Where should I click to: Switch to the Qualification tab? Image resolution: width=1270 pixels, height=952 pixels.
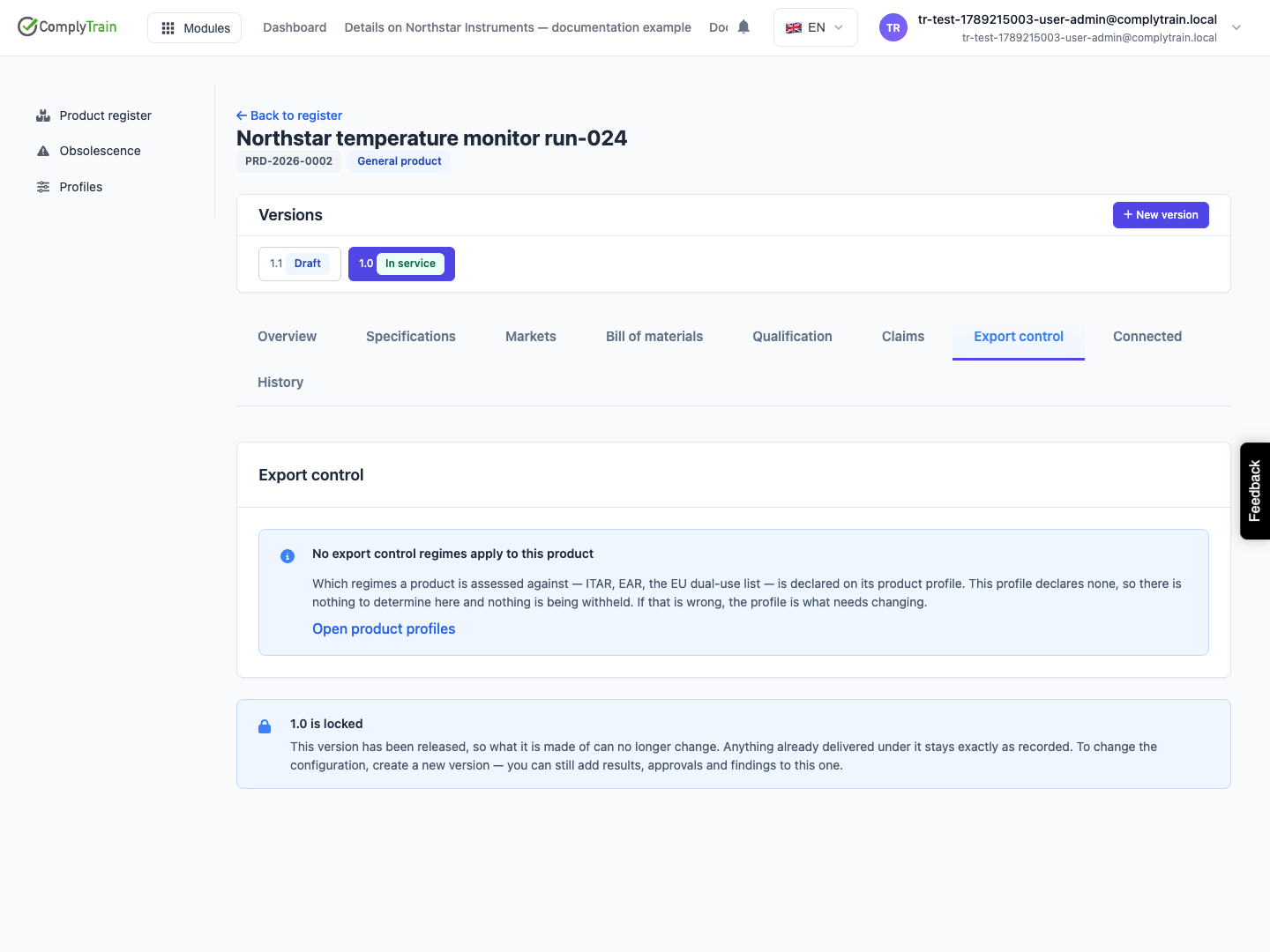(x=792, y=337)
